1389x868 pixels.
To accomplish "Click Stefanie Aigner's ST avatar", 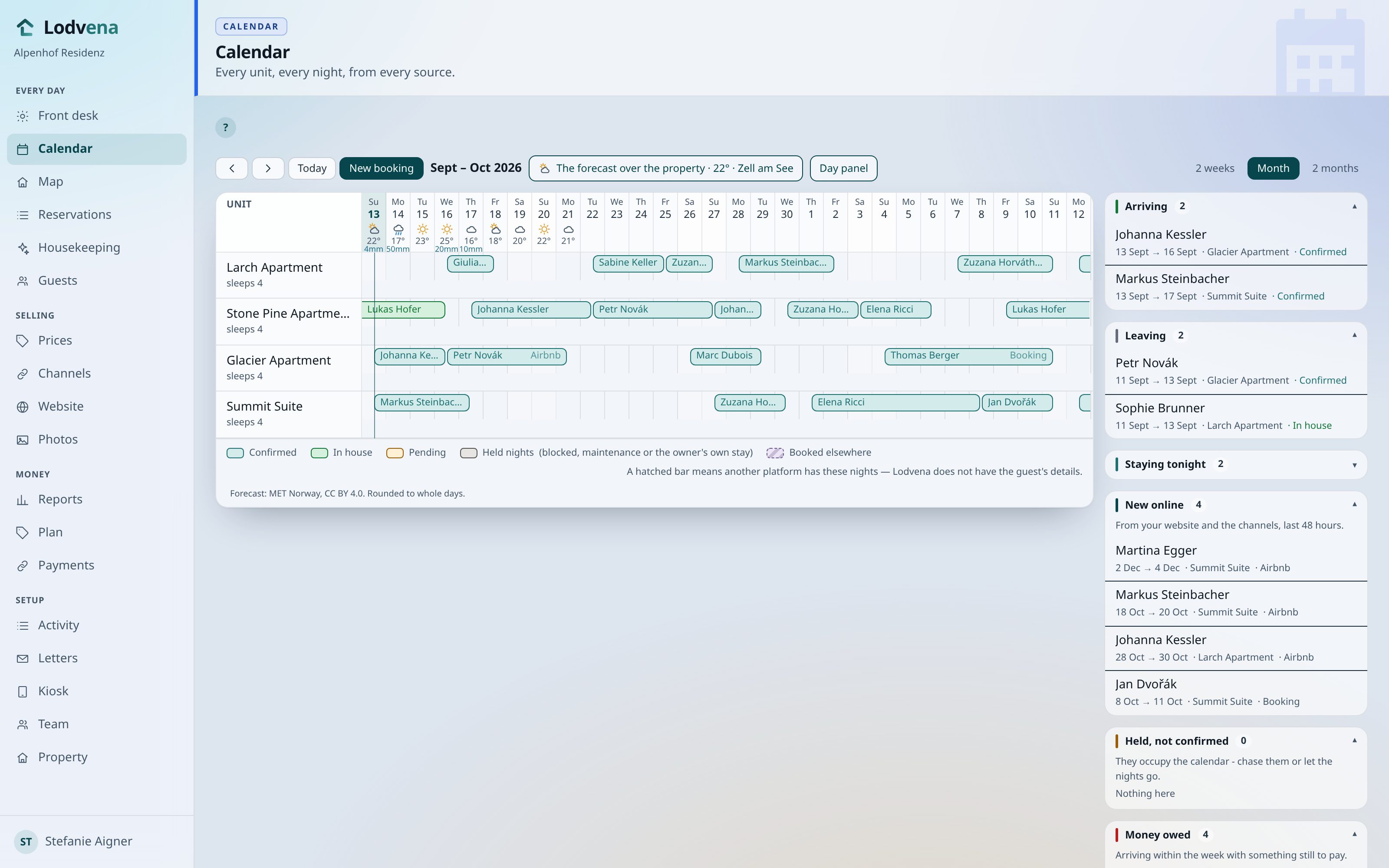I will pyautogui.click(x=26, y=842).
